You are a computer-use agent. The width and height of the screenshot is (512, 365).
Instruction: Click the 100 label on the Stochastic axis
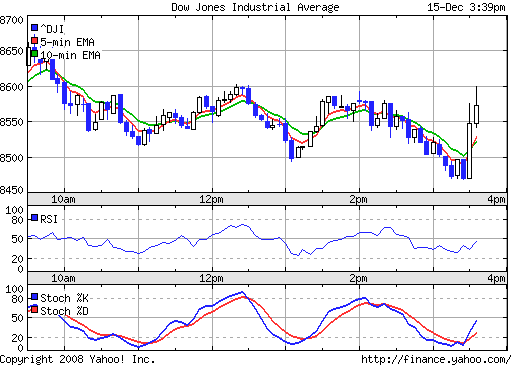[x=15, y=289]
